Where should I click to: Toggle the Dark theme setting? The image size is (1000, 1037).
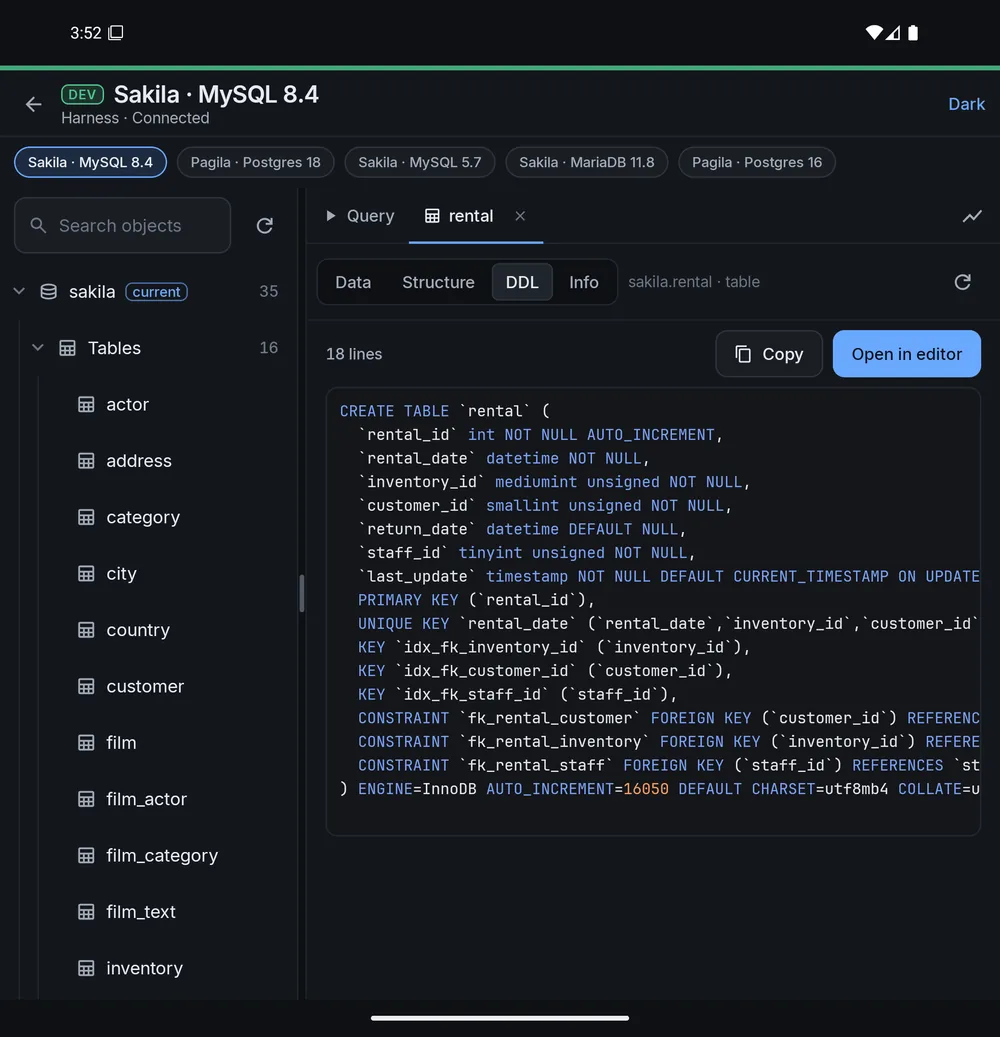[966, 104]
